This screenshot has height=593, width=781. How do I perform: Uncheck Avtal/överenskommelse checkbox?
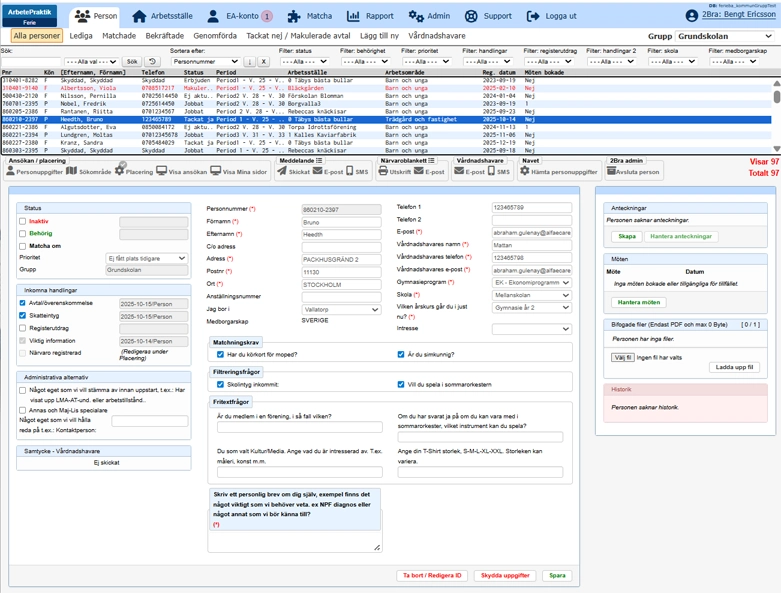coord(22,303)
